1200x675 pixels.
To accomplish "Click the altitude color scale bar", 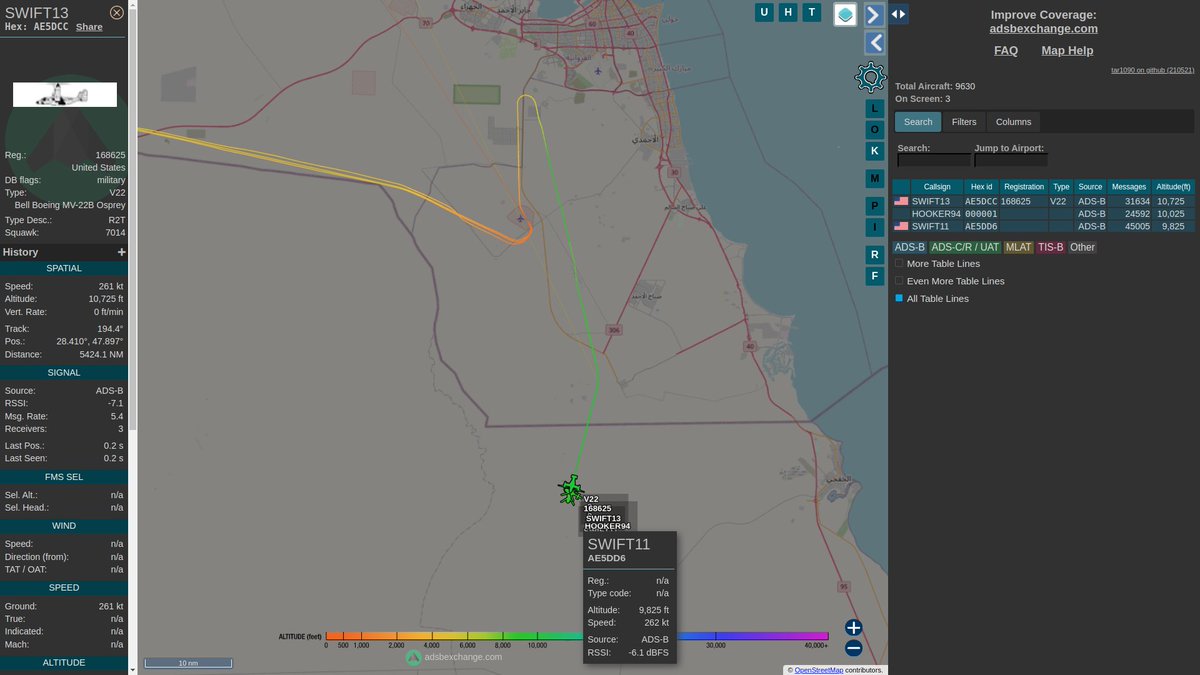I will pos(577,635).
